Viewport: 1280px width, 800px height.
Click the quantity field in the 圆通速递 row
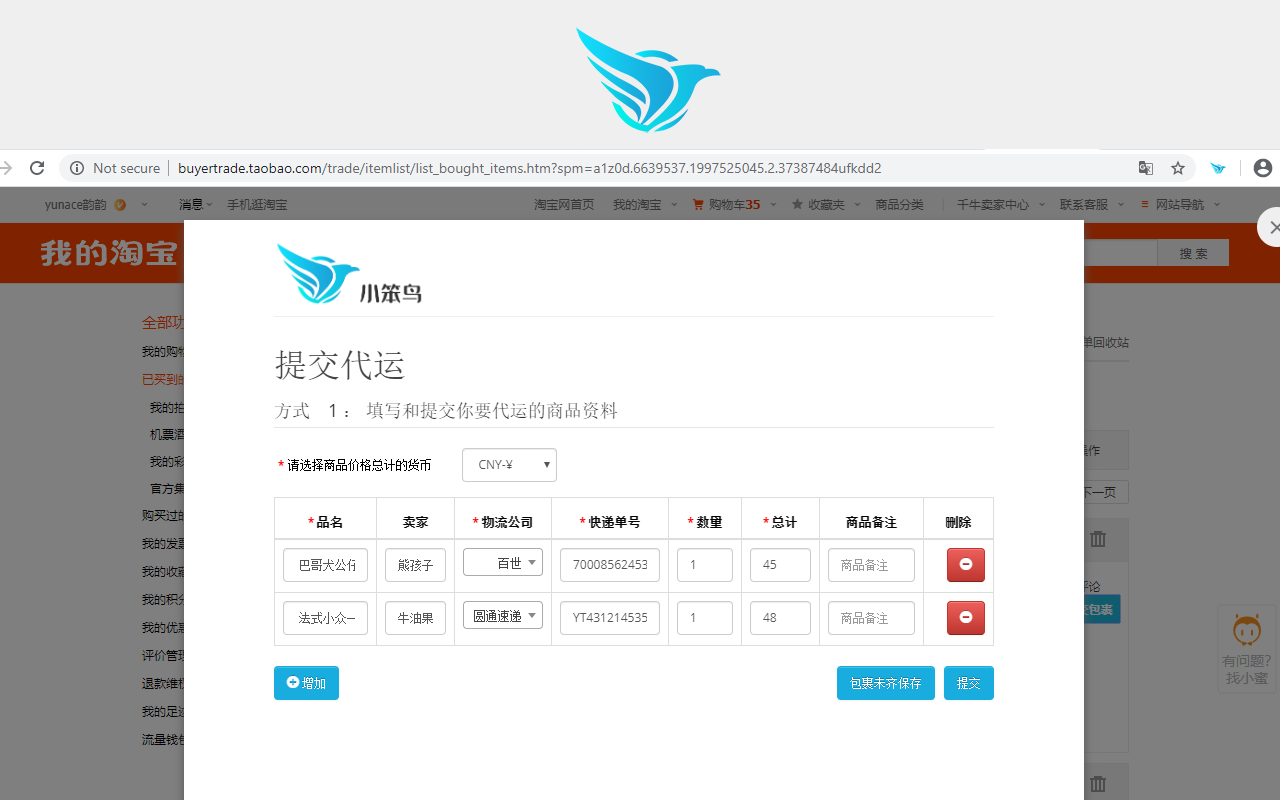tap(705, 618)
